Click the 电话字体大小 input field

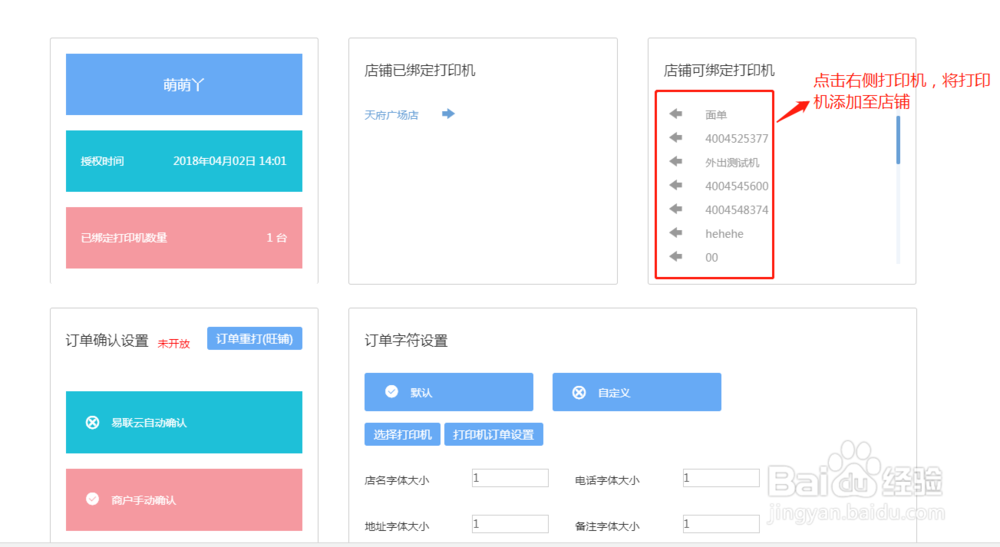721,478
